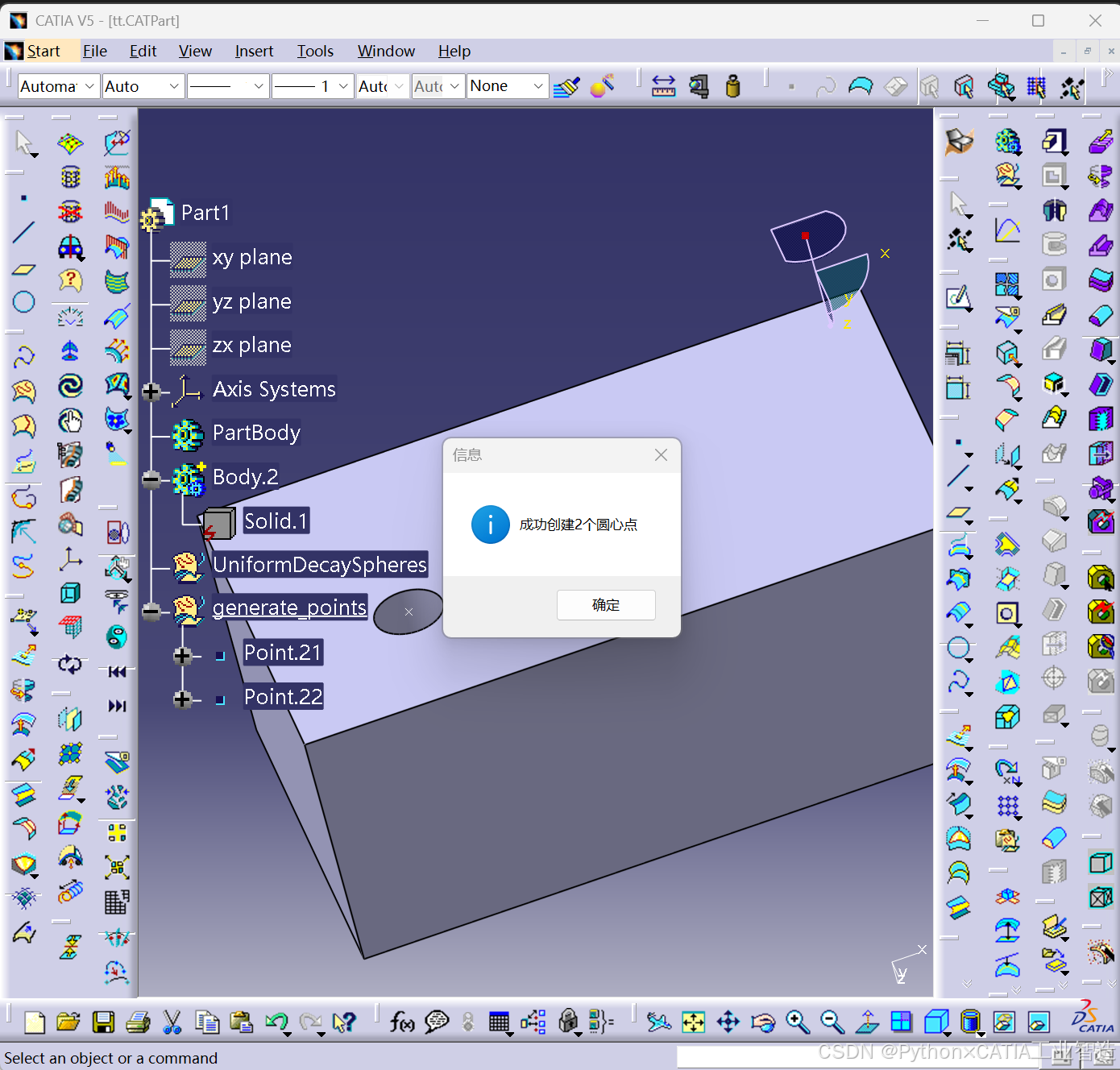Click the New document icon
The height and width of the screenshot is (1070, 1120).
coord(34,1022)
